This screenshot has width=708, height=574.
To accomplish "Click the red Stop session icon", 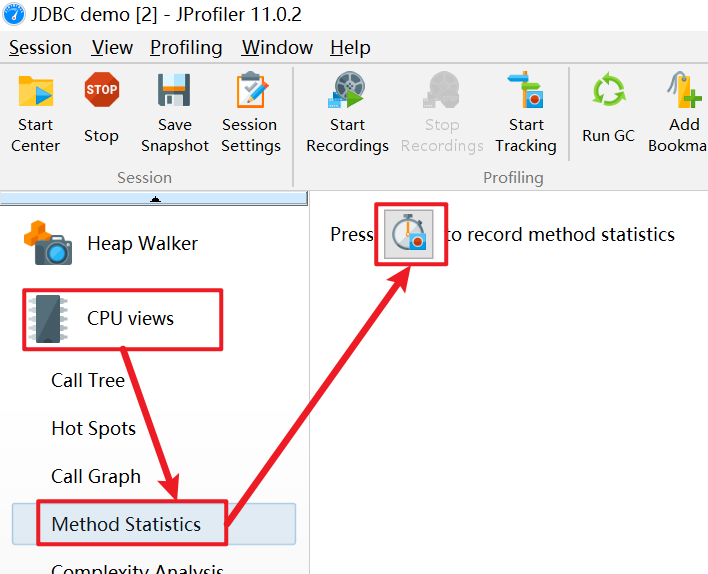I will point(102,89).
